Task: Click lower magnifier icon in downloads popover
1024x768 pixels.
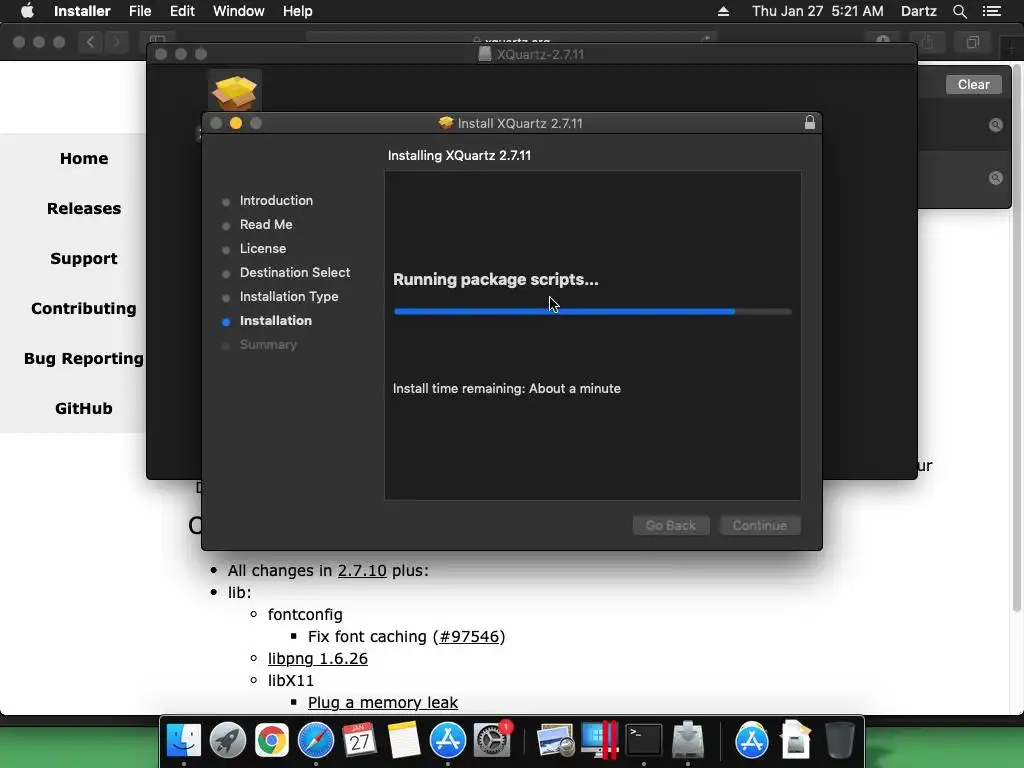Action: [995, 178]
